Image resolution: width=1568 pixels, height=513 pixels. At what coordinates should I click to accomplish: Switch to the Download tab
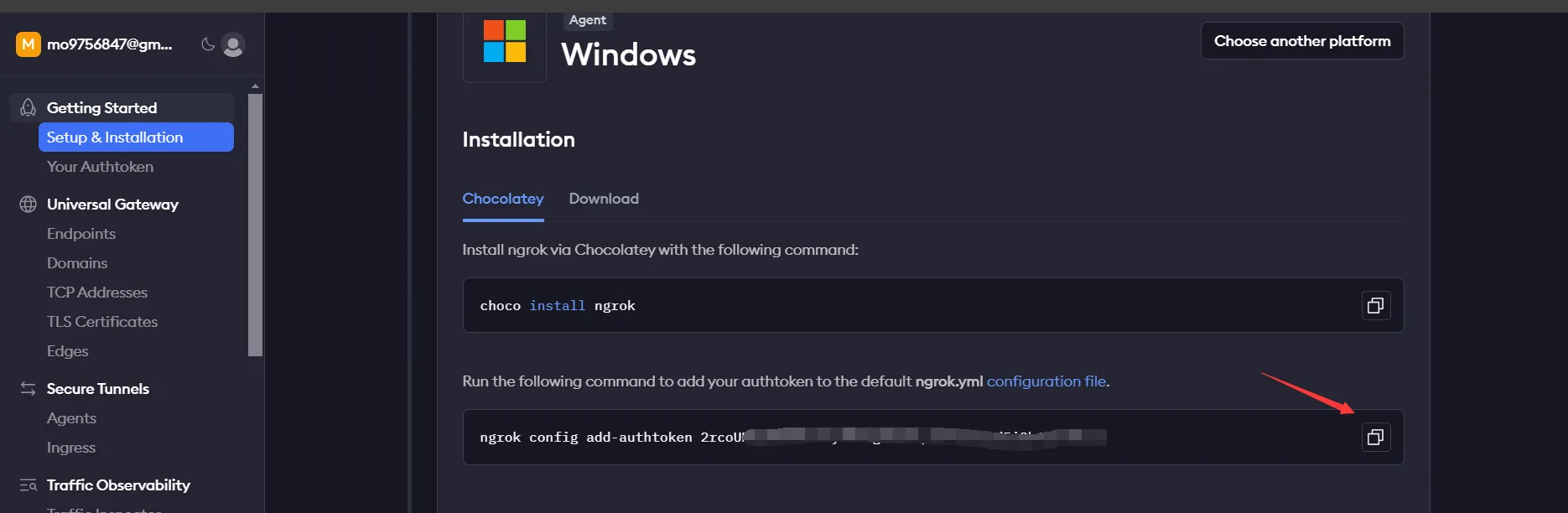click(x=604, y=199)
